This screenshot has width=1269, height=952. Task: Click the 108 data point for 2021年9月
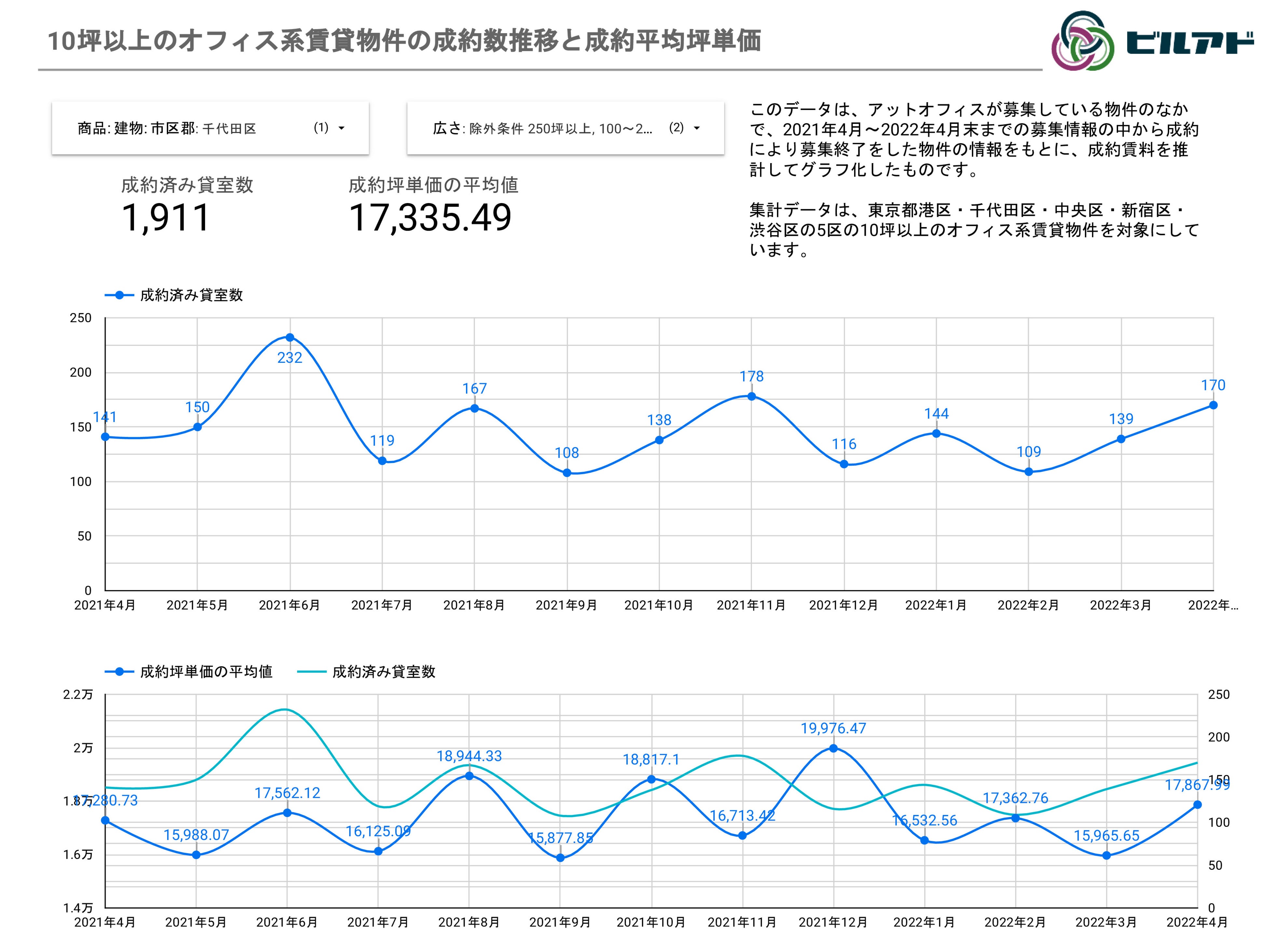(x=567, y=473)
